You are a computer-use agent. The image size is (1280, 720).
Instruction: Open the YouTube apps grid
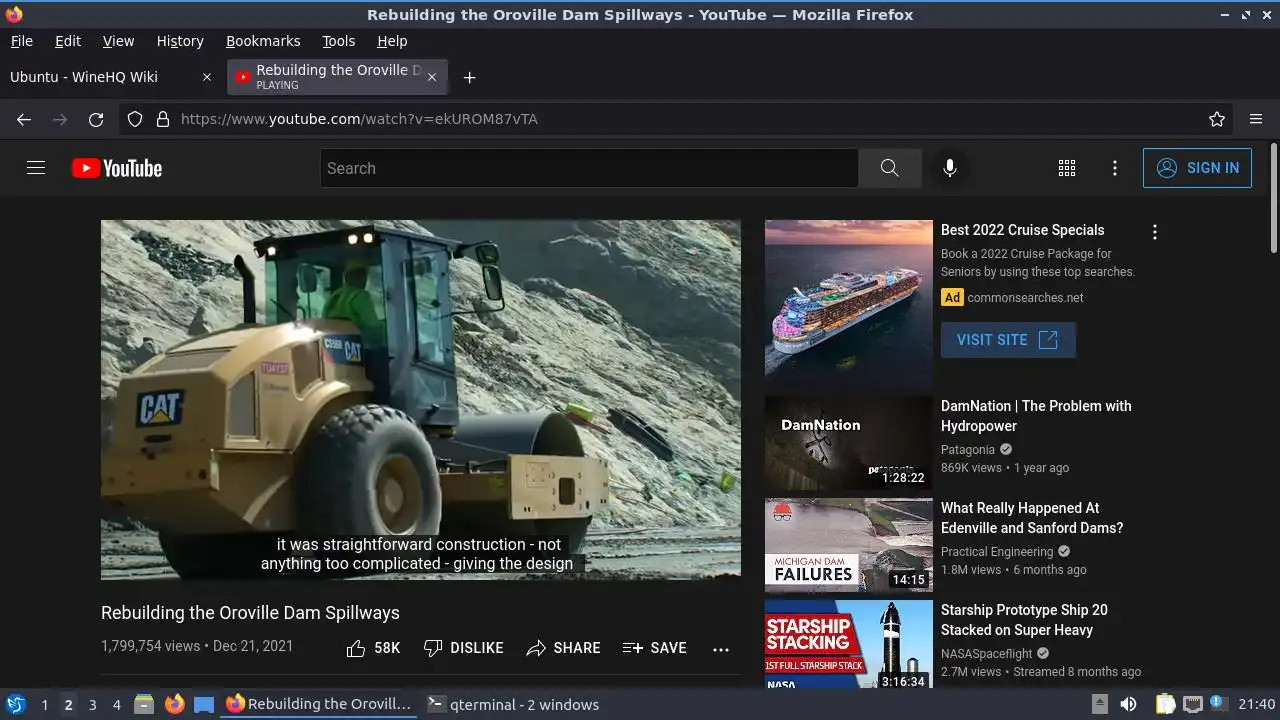(1067, 168)
